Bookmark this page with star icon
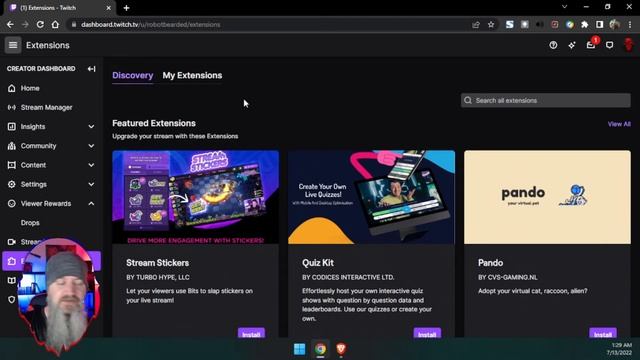 (x=491, y=24)
